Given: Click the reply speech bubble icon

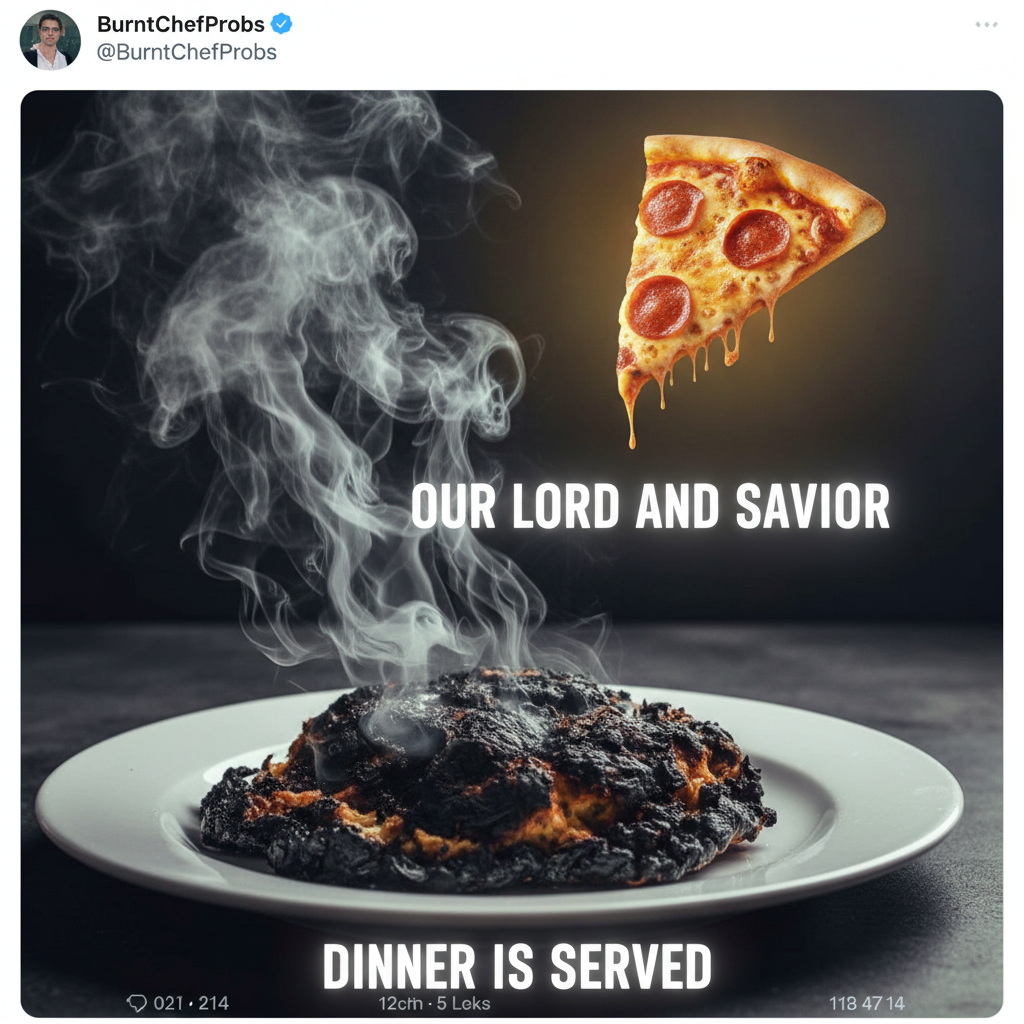Looking at the screenshot, I should pos(138,1002).
